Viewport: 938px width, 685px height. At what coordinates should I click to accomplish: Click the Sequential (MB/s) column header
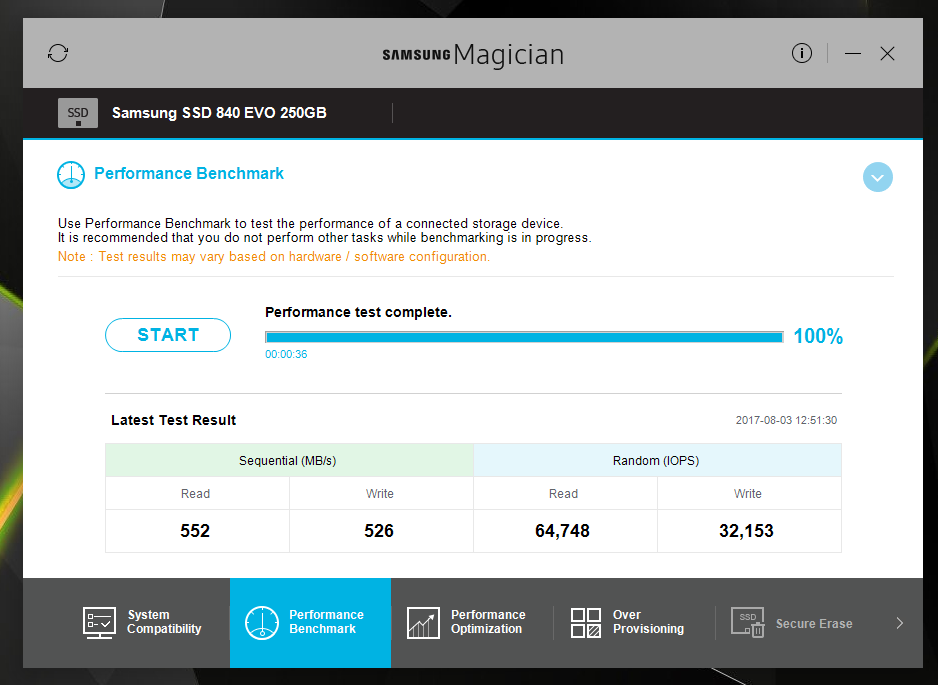(289, 461)
